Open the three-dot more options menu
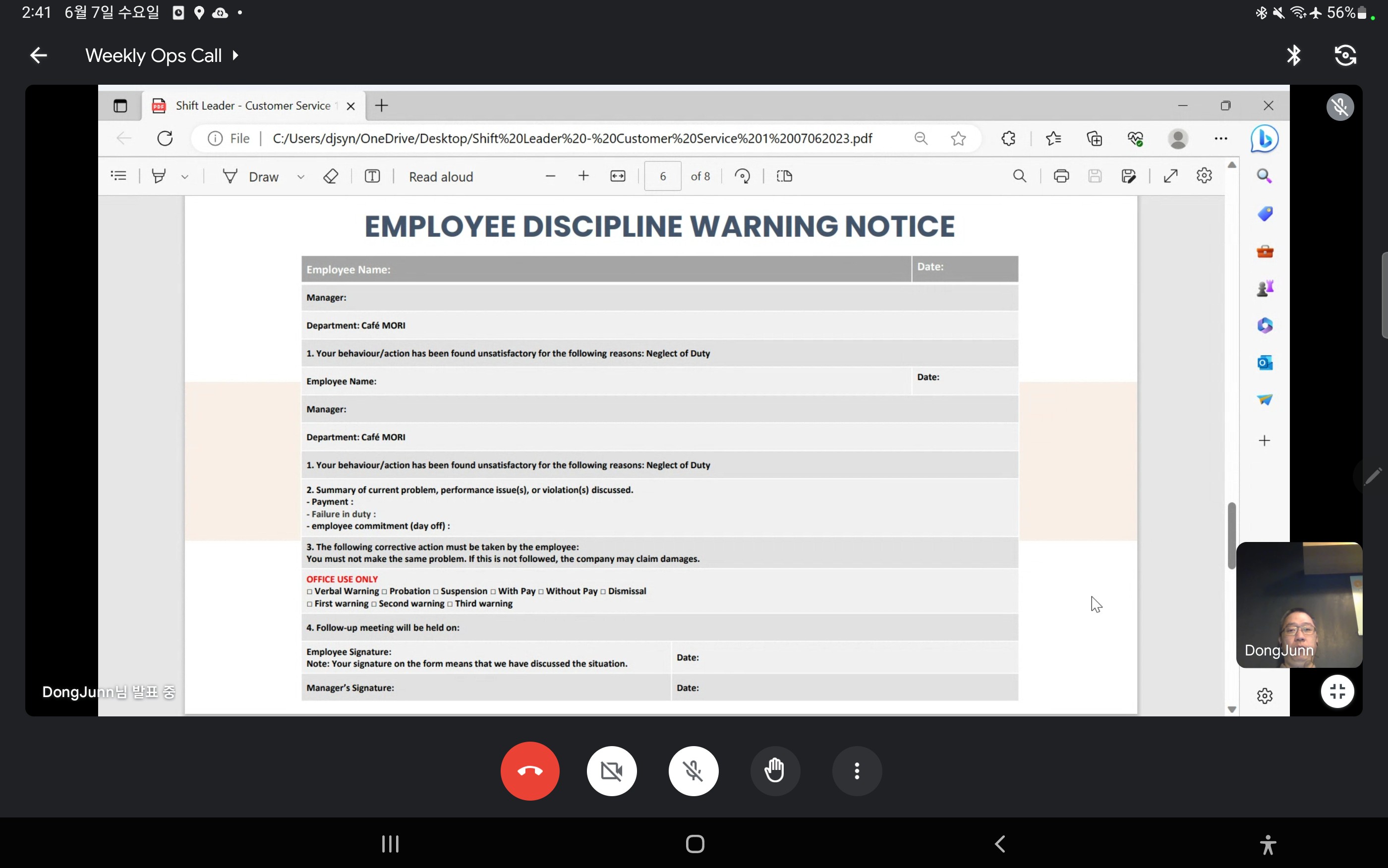This screenshot has width=1388, height=868. 856,770
